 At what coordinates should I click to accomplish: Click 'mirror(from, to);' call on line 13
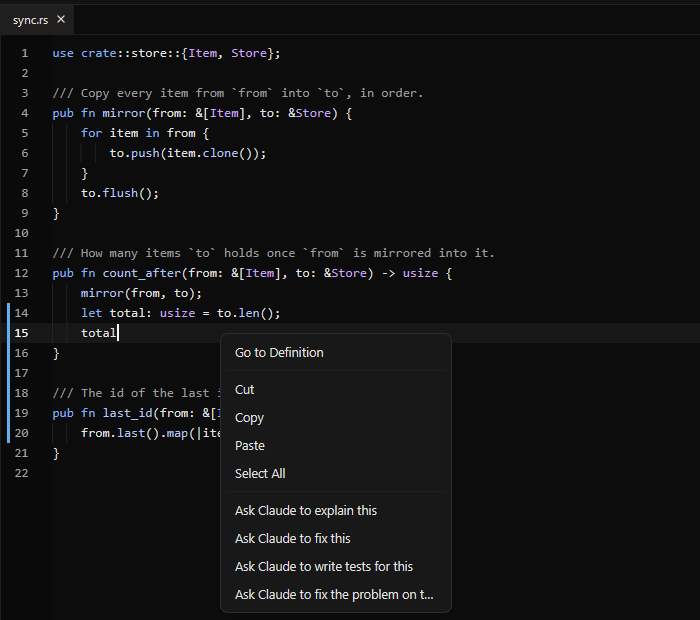pyautogui.click(x=142, y=293)
